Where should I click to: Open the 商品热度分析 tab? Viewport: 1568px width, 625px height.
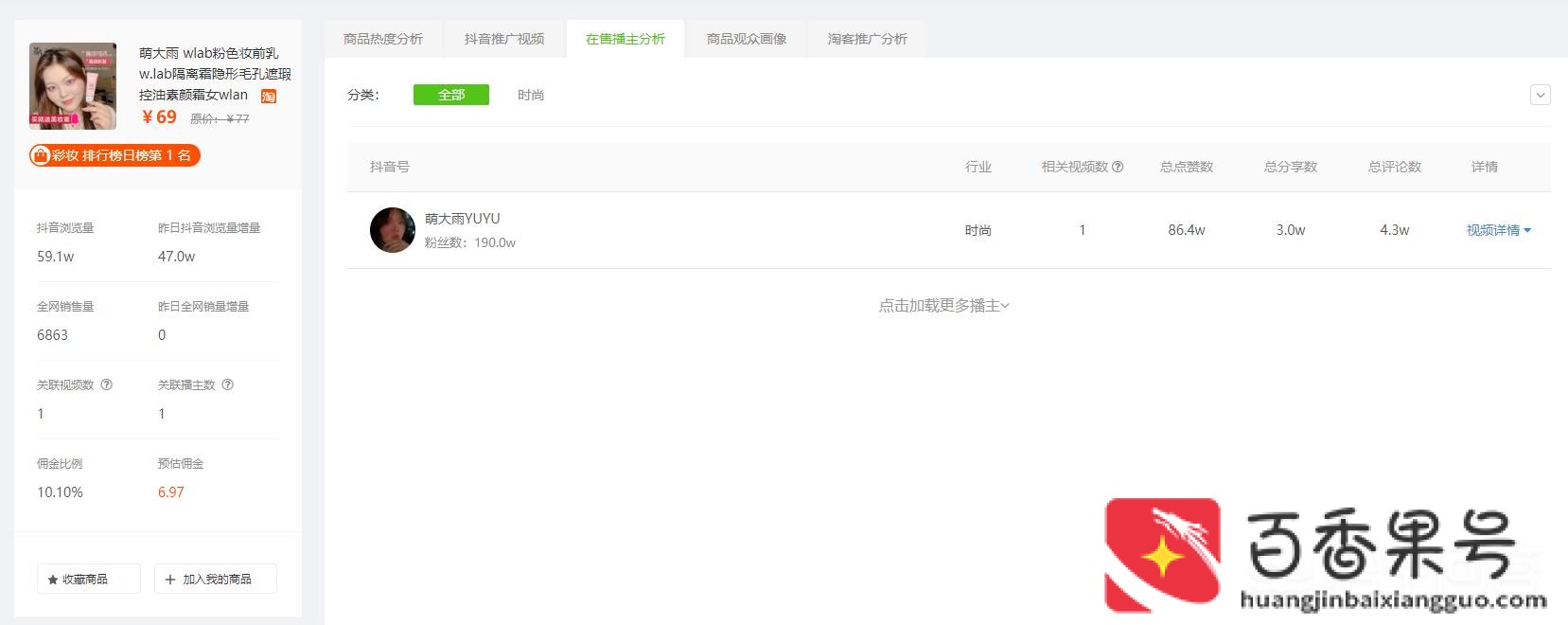(x=383, y=39)
